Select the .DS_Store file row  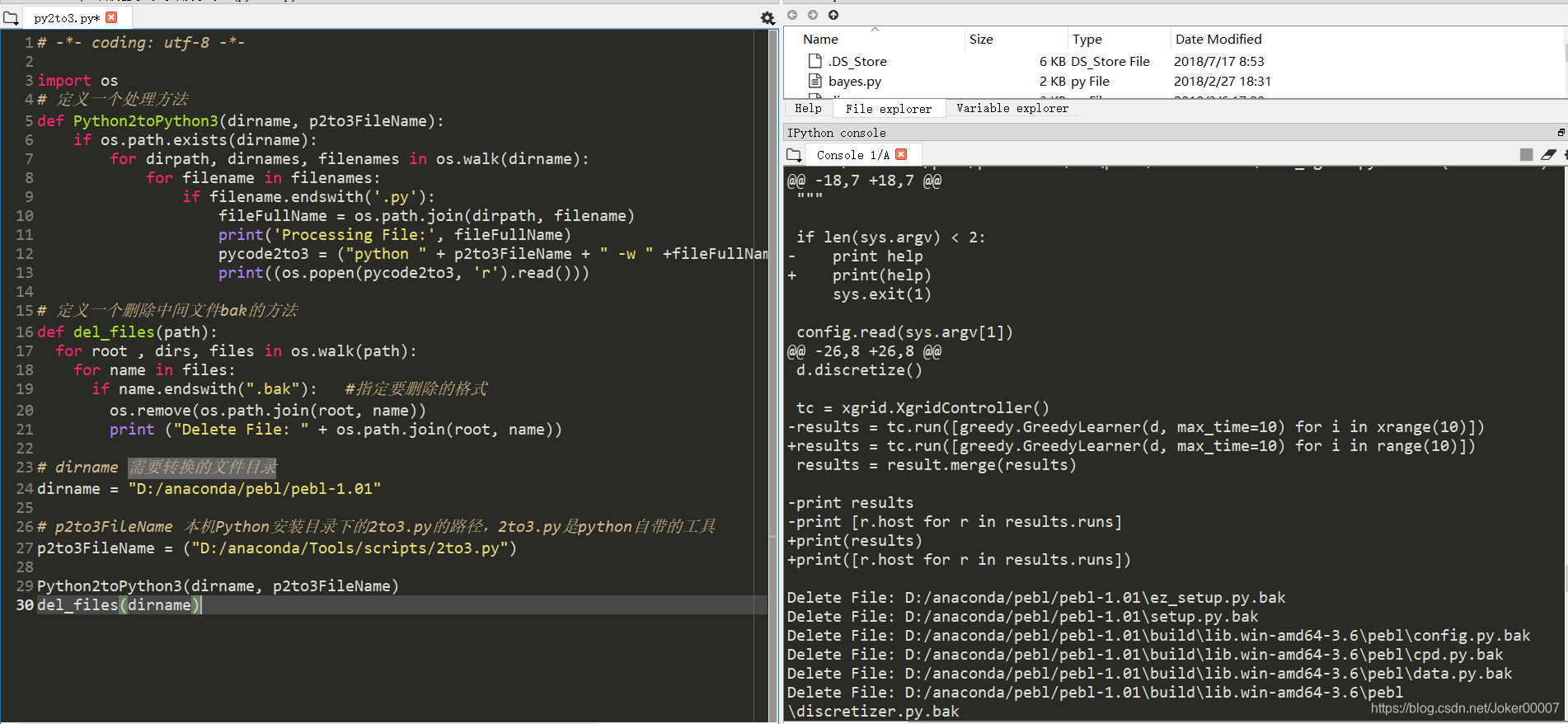1173,61
